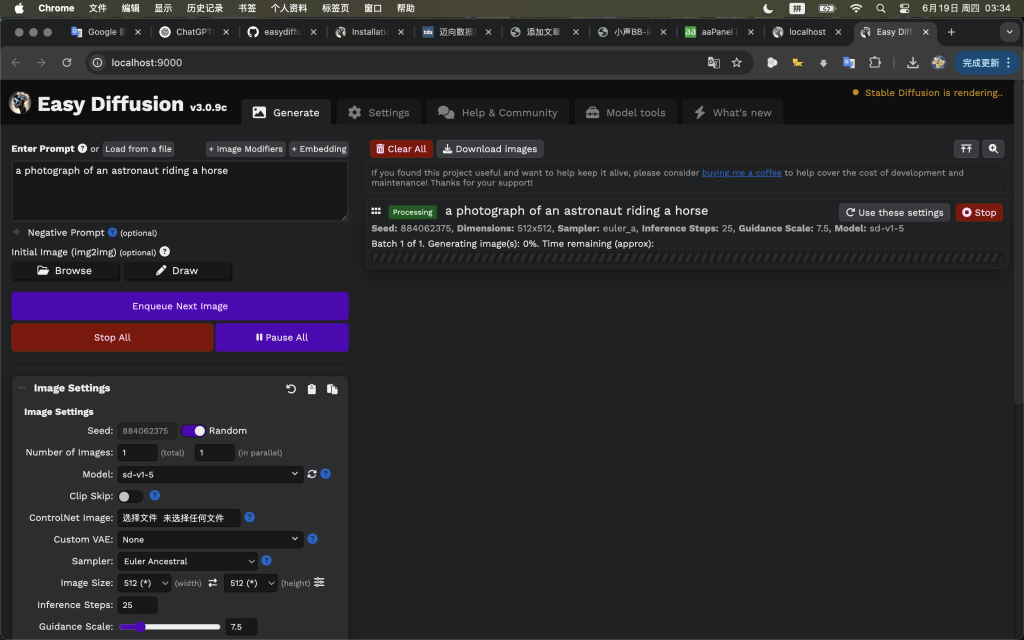
Task: Click Download images button
Action: (x=490, y=149)
